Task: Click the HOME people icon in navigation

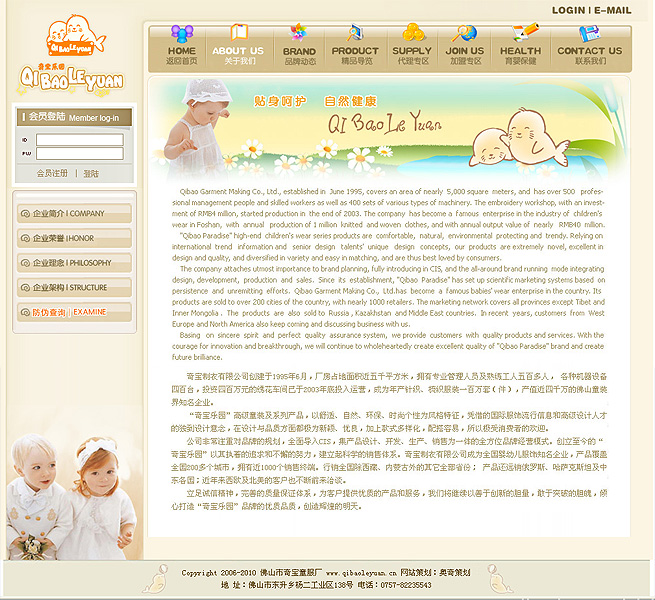Action: (x=182, y=33)
